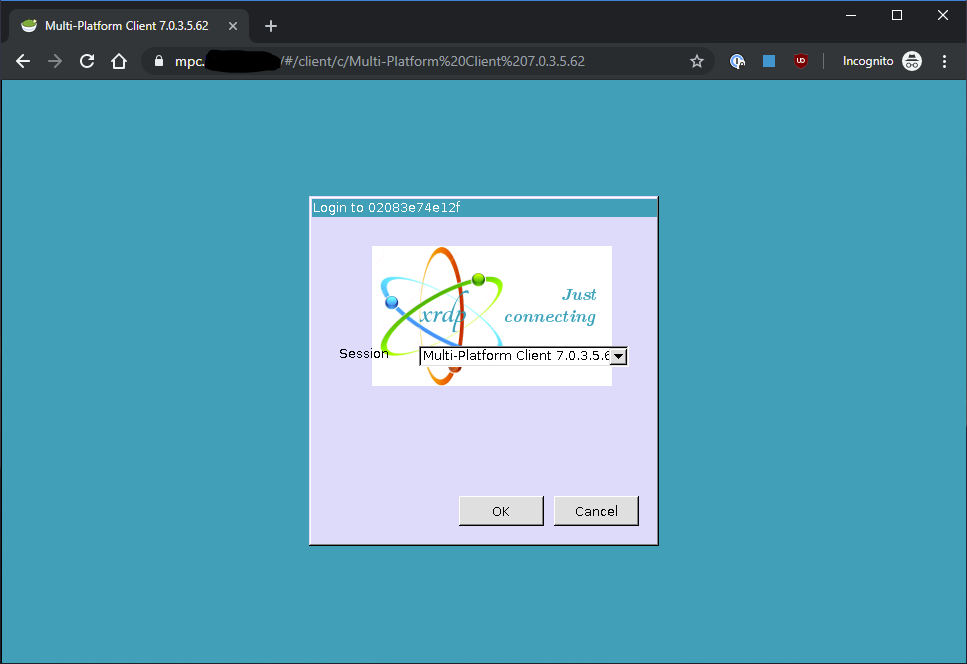Click the 'Login to 02083e74e12f' title bar
Screen dimensions: 967x664
coord(484,208)
